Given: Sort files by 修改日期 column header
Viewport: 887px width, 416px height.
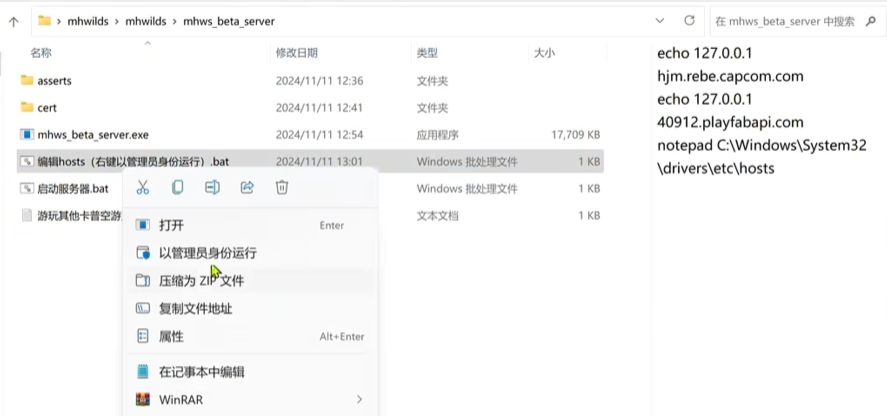Looking at the screenshot, I should [x=297, y=52].
